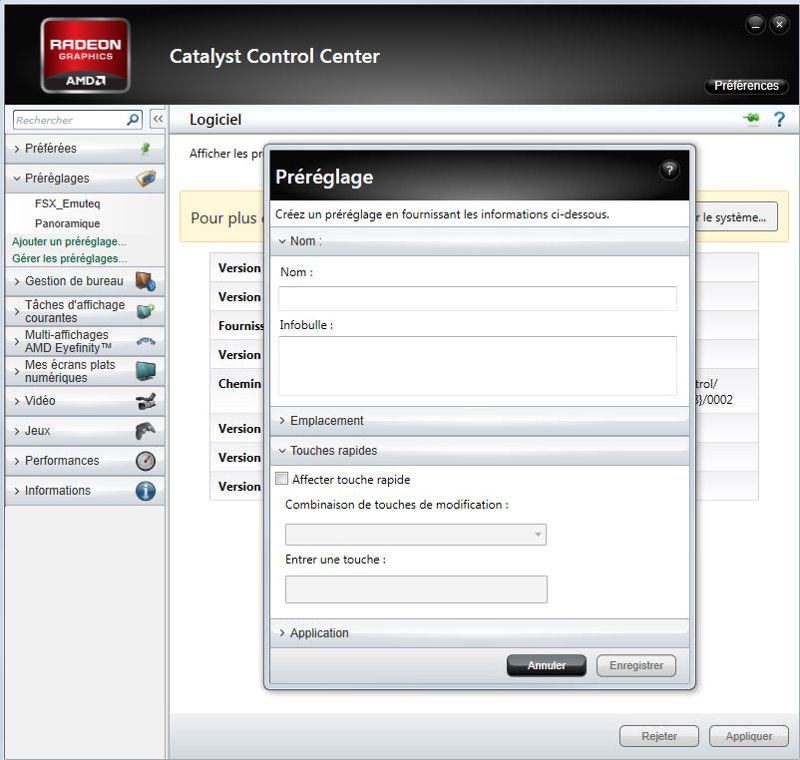Expand the Tâches d'affichage courantes category

(x=85, y=311)
